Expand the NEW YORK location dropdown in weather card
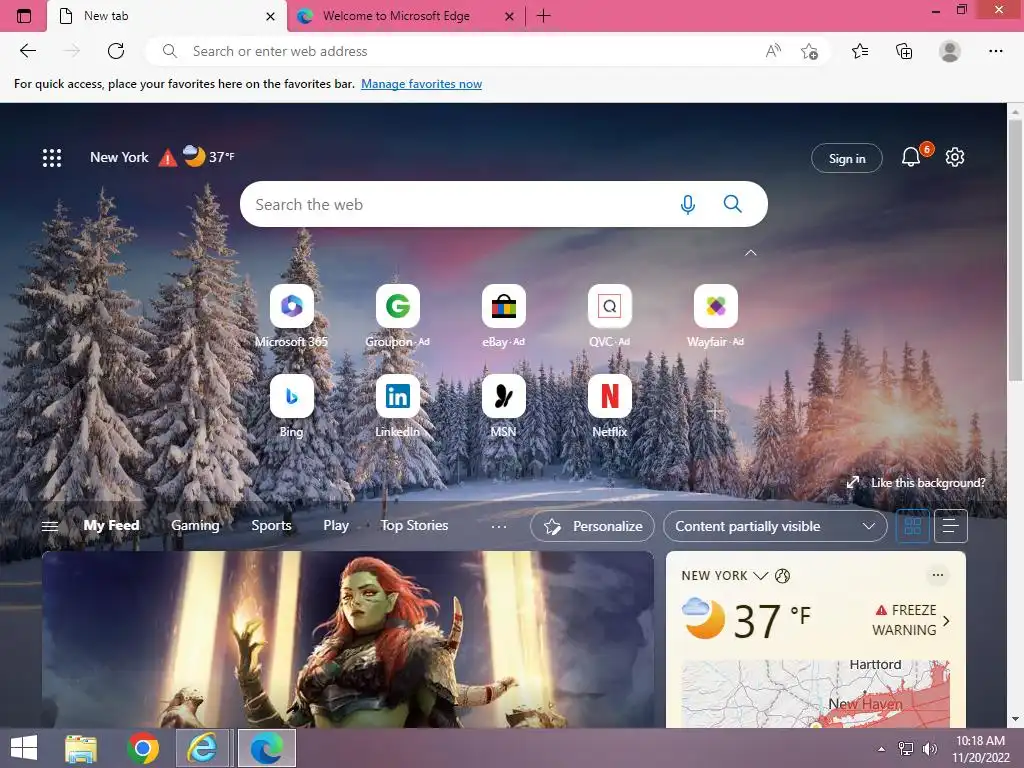This screenshot has width=1024, height=768. point(760,576)
